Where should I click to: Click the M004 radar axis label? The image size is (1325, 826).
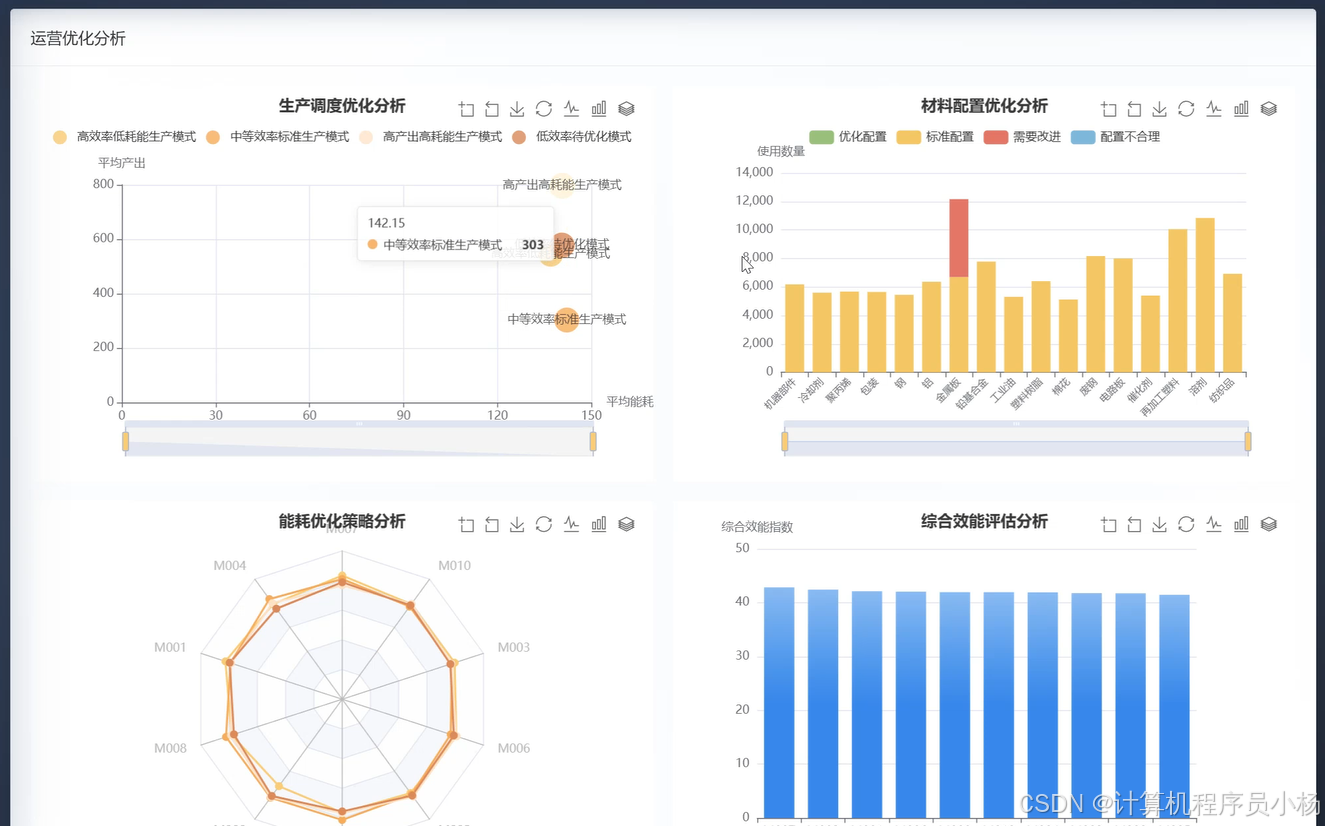coord(229,566)
